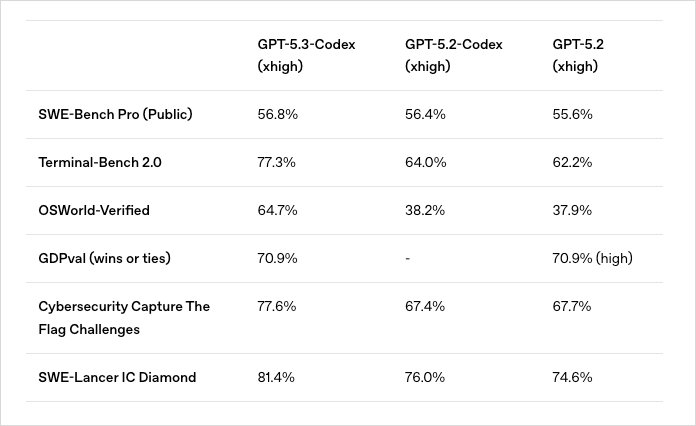Click the GPT-5.3-Codex (xhigh) column header
Screen dimensions: 696x426
click(x=306, y=55)
